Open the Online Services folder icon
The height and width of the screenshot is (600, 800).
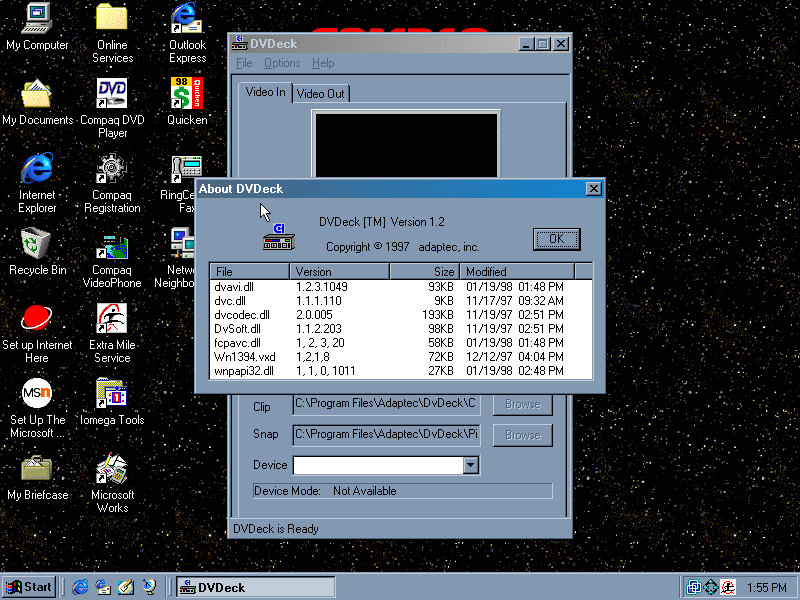pos(112,33)
